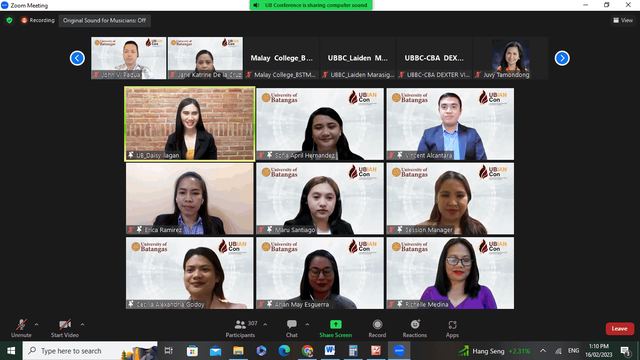This screenshot has width=640, height=360.
Task: Open video options caret beside Start Video
Action: coord(82,324)
